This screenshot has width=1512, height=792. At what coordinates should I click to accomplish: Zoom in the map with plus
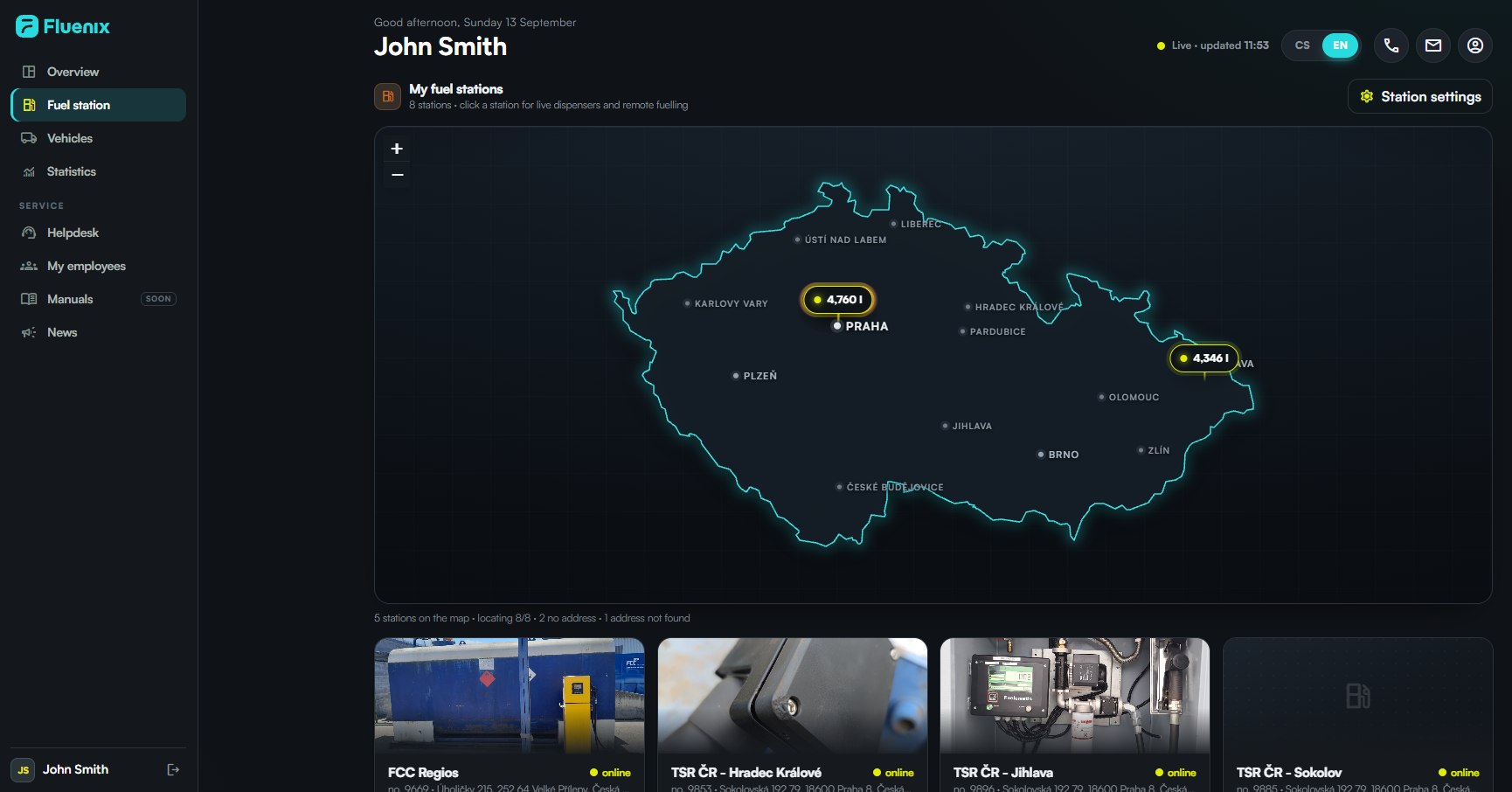click(397, 149)
